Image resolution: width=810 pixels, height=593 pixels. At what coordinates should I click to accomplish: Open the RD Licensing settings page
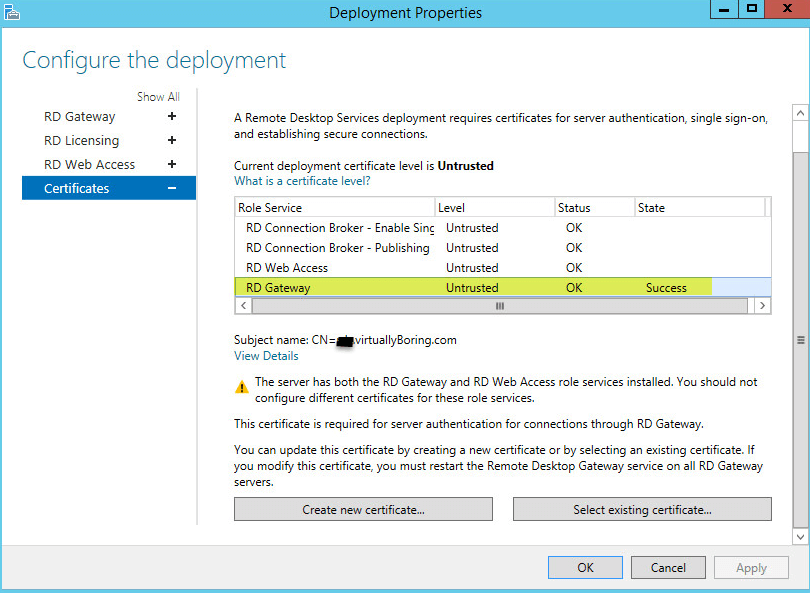click(x=82, y=141)
